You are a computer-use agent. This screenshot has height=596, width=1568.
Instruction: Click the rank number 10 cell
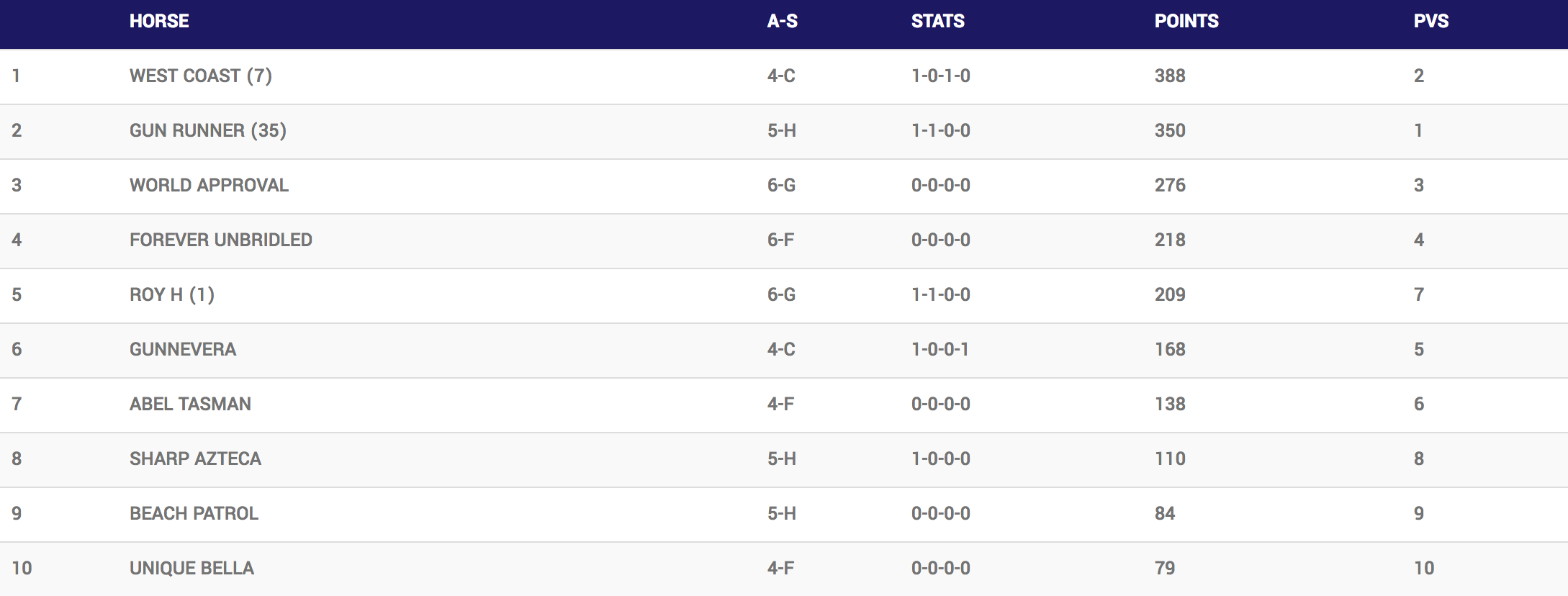click(22, 569)
